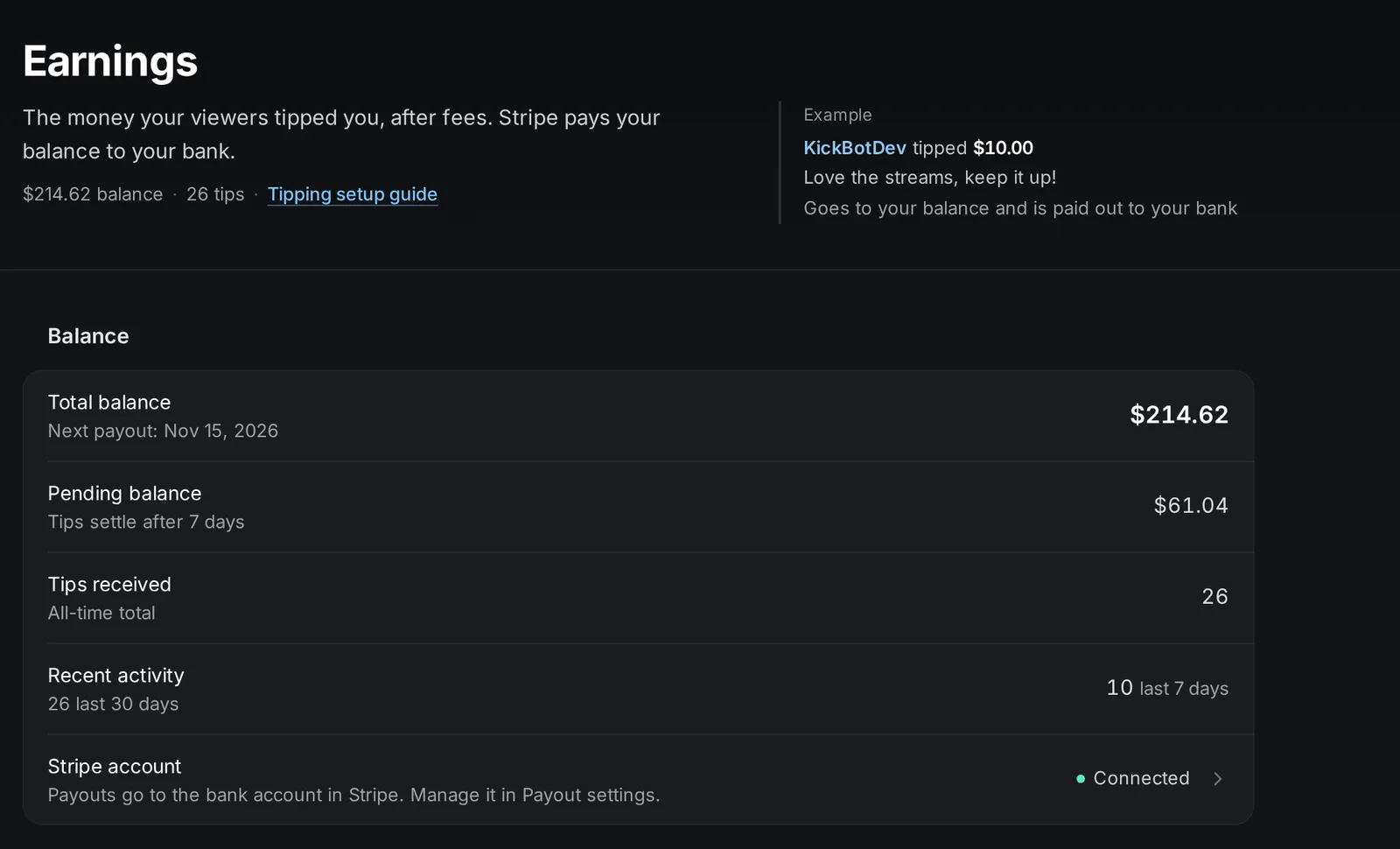Open the Tipping setup guide link
The image size is (1400, 849).
click(352, 194)
